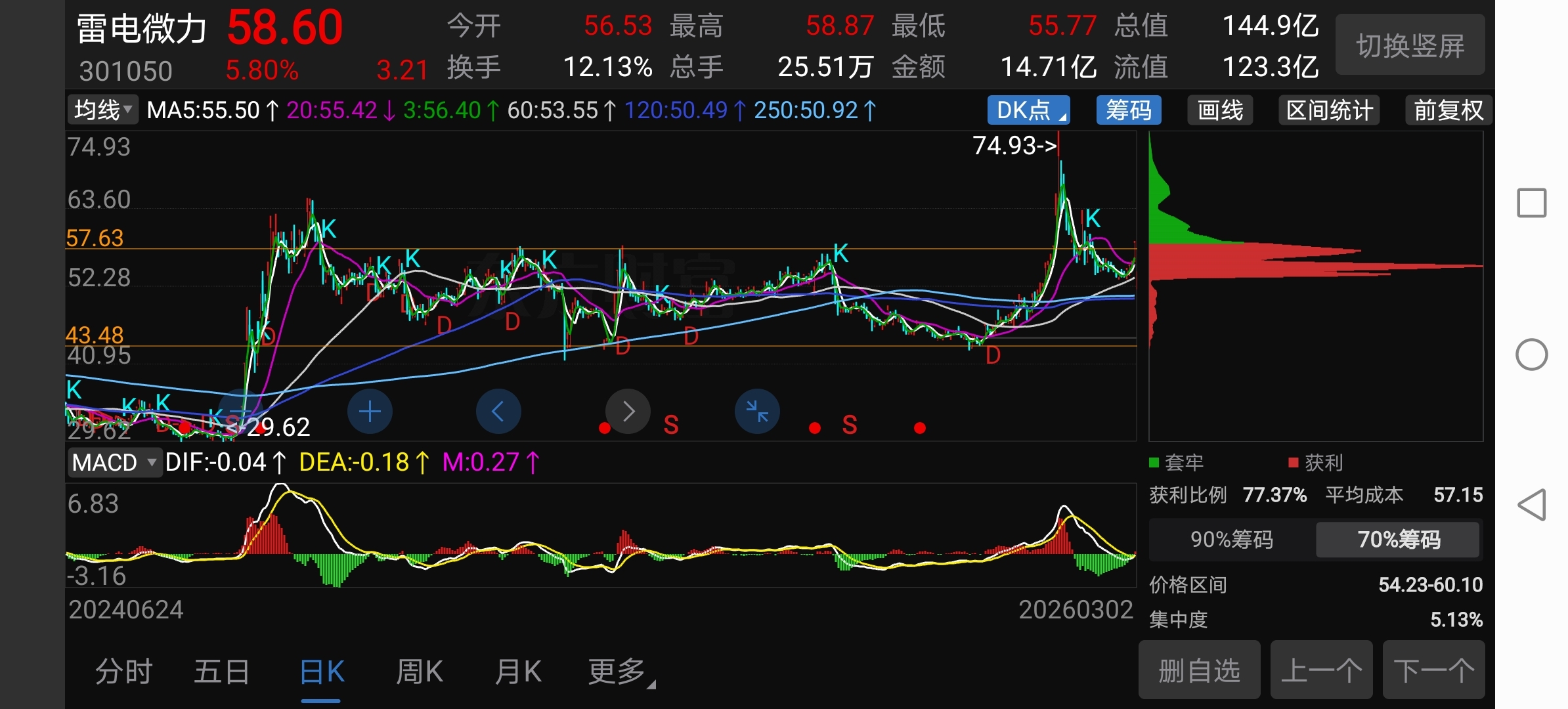The height and width of the screenshot is (709, 1568).
Task: Open the 均线 indicator dropdown
Action: (102, 110)
